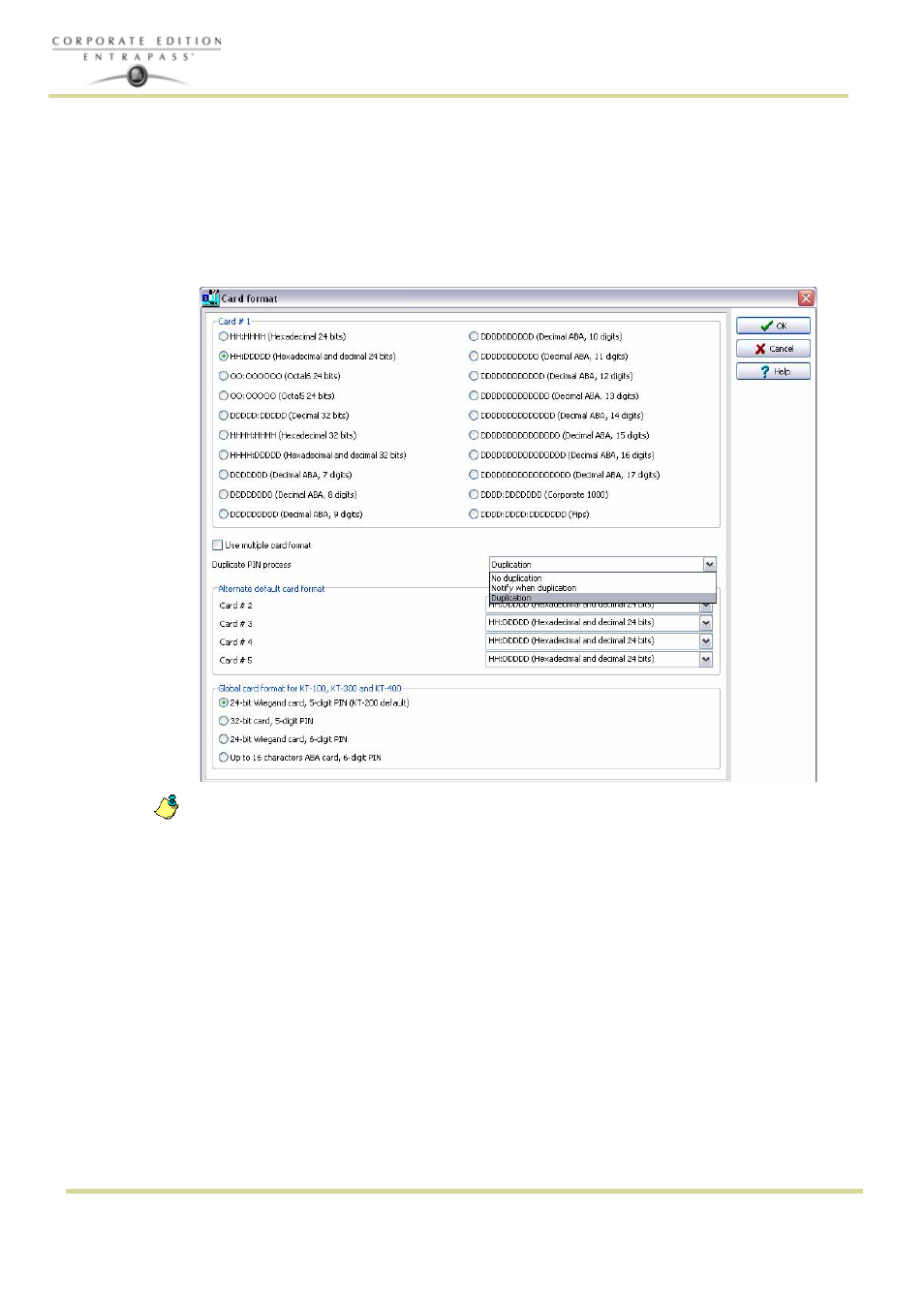Select Up to 16 characters ABA card option
The width and height of the screenshot is (924, 1308).
[224, 759]
